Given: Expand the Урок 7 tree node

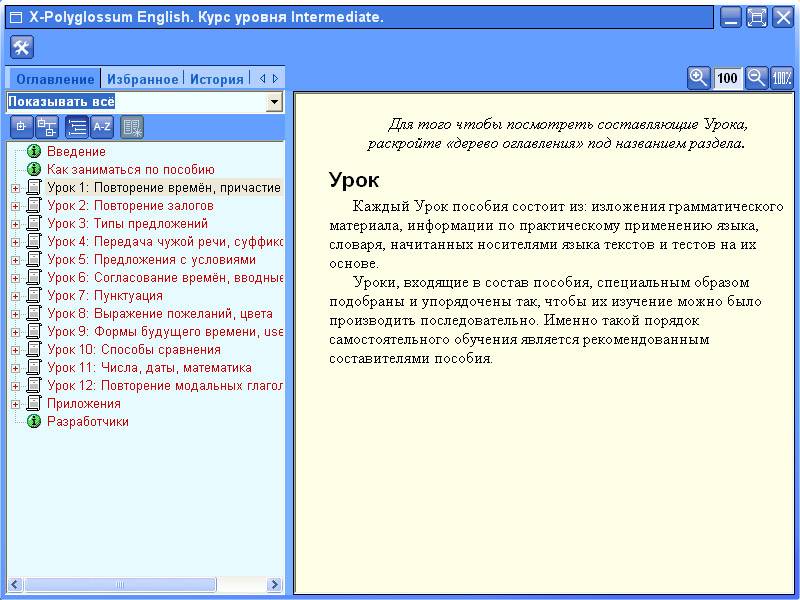Looking at the screenshot, I should [x=15, y=296].
